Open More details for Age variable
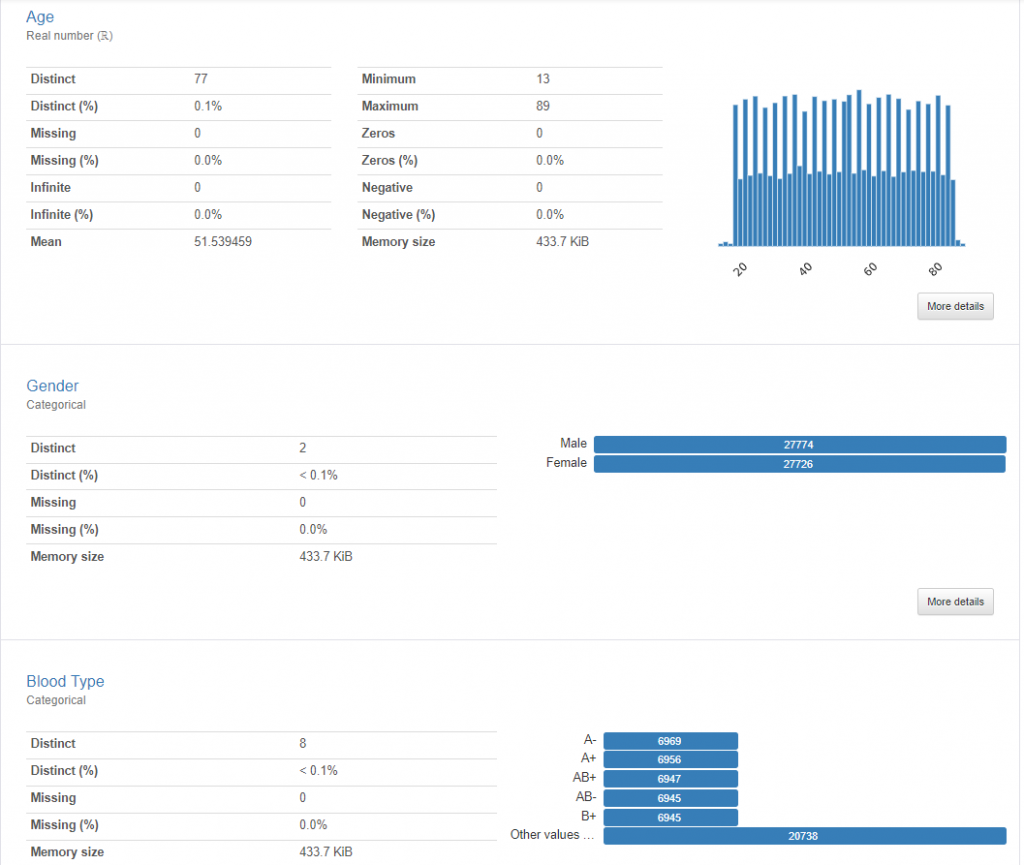 pyautogui.click(x=955, y=306)
